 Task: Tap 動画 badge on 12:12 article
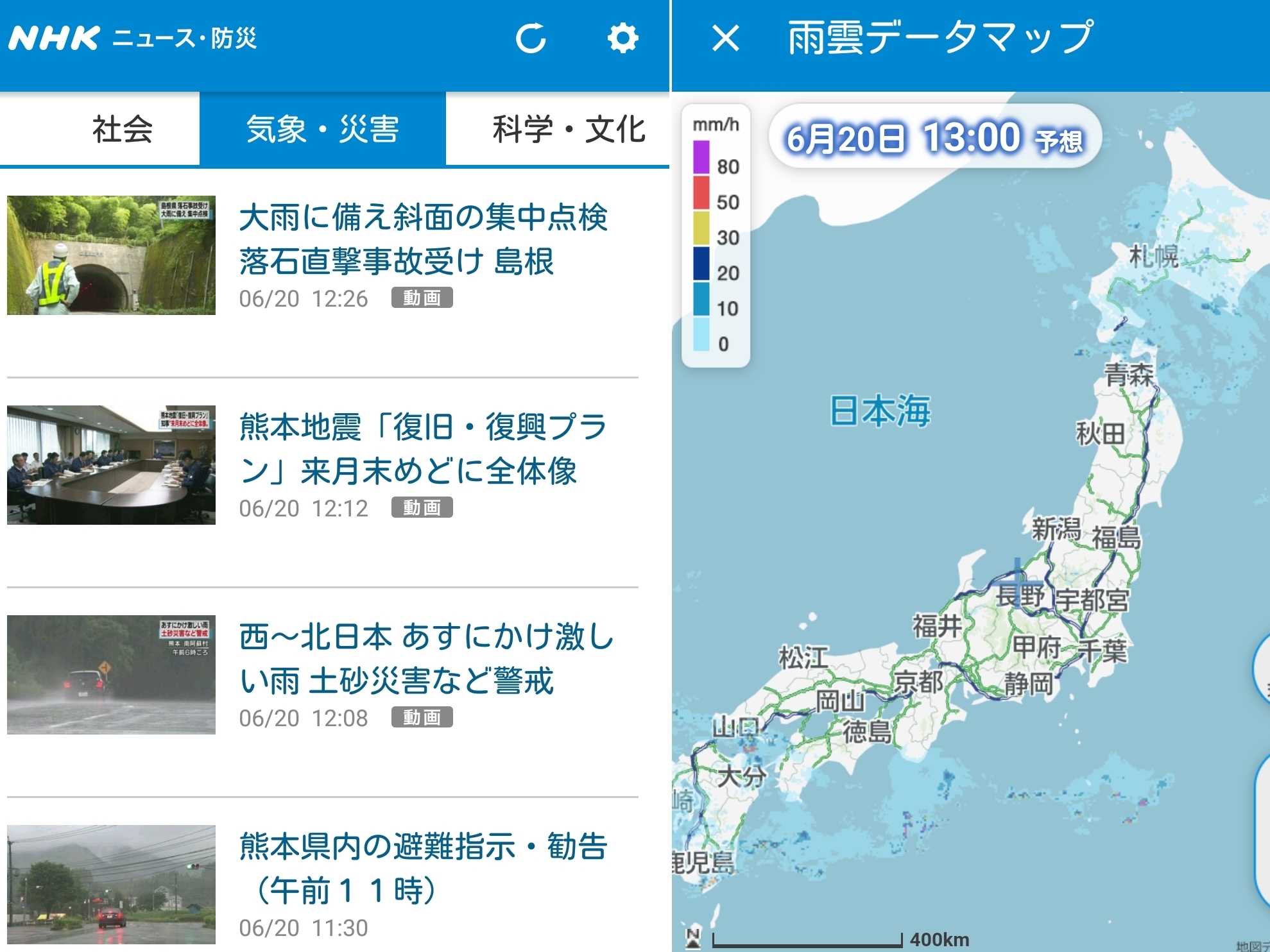(x=422, y=507)
